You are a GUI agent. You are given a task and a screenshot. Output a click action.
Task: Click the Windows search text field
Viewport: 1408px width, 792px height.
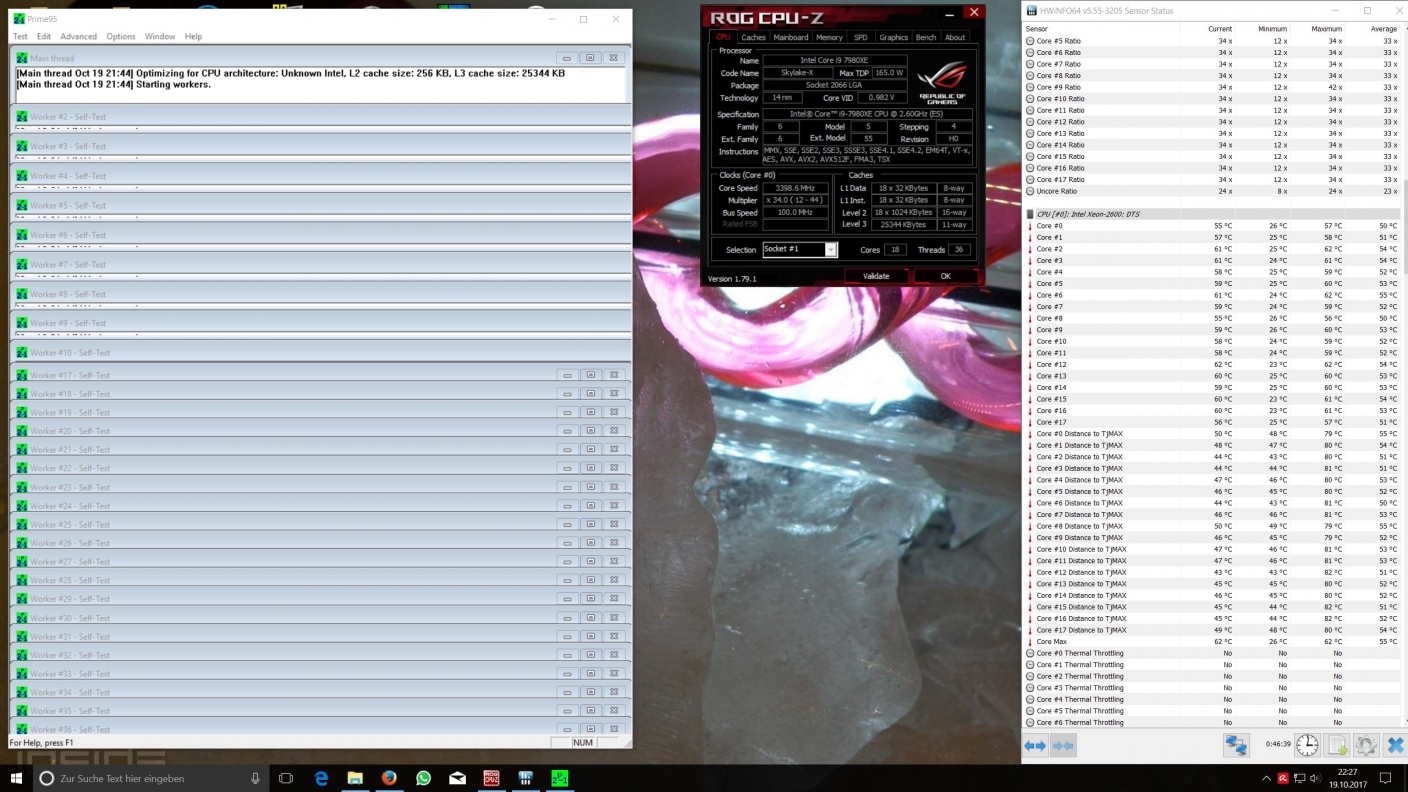tap(150, 778)
